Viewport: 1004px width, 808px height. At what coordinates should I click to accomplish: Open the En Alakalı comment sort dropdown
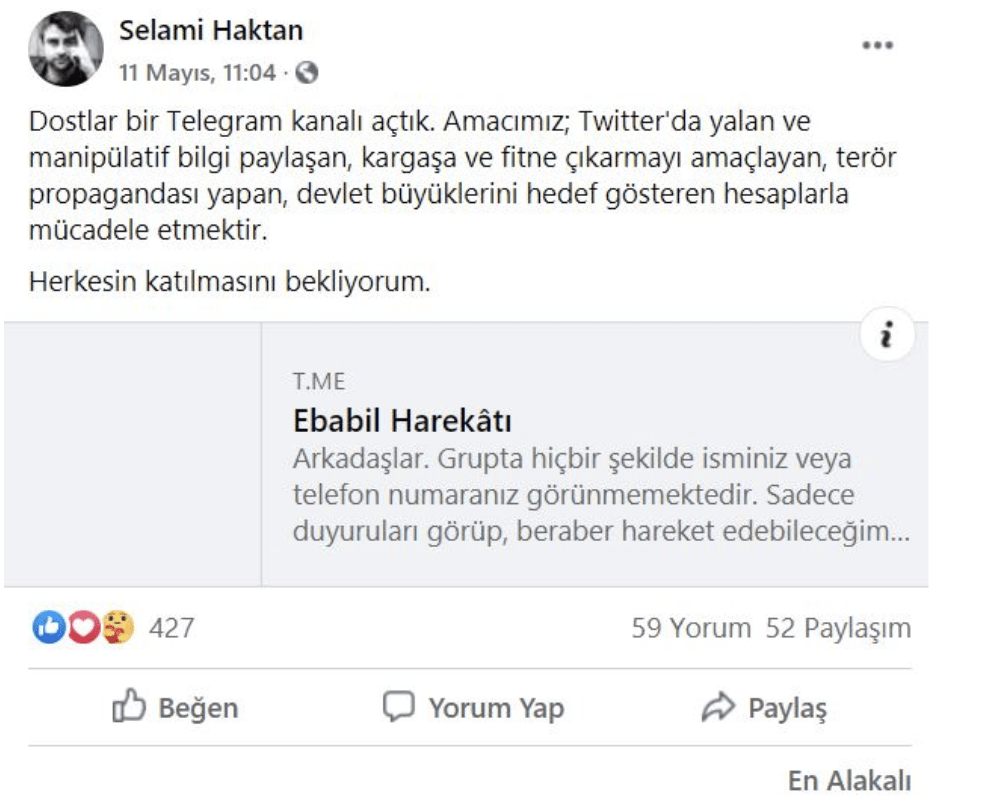pos(849,781)
